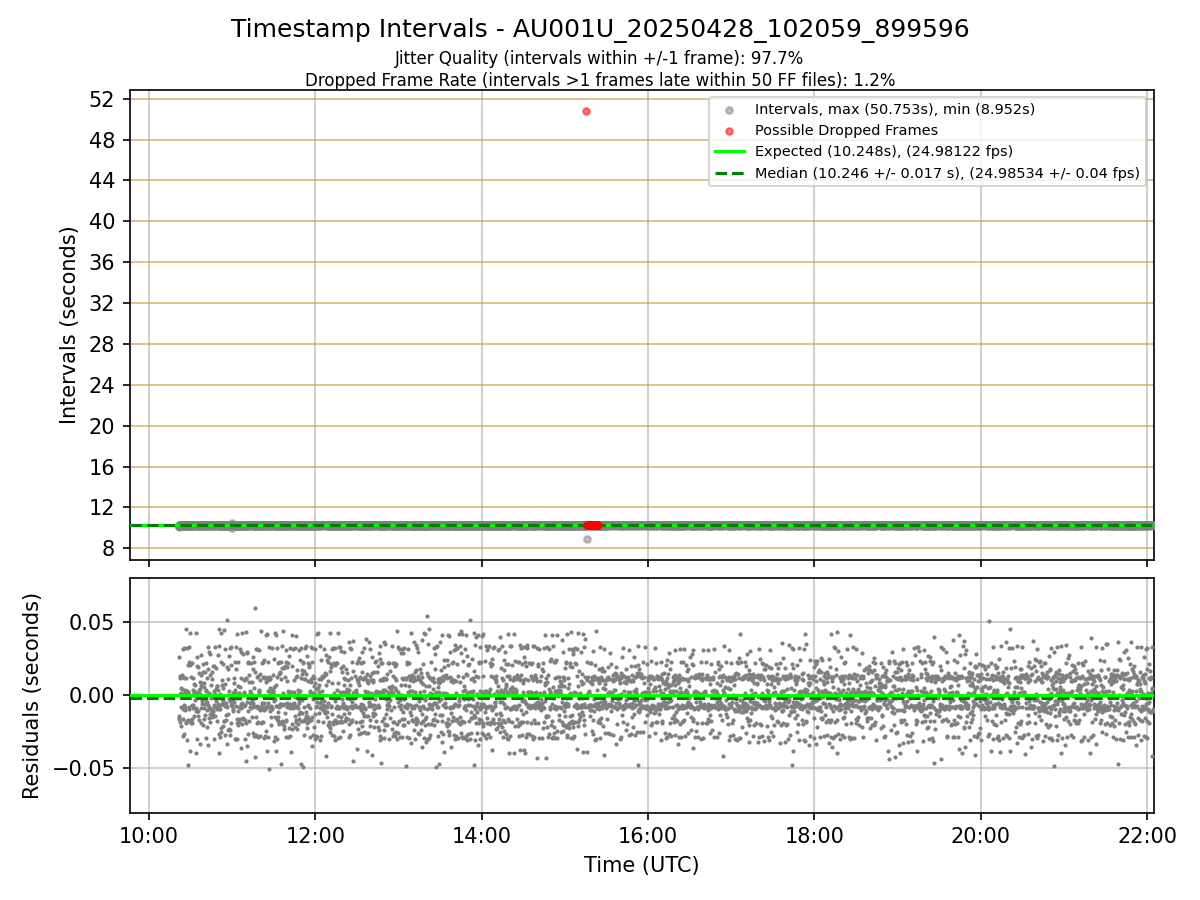Viewport: 1200px width, 900px height.
Task: Click the dashed green line sample in the legend
Action: point(730,173)
